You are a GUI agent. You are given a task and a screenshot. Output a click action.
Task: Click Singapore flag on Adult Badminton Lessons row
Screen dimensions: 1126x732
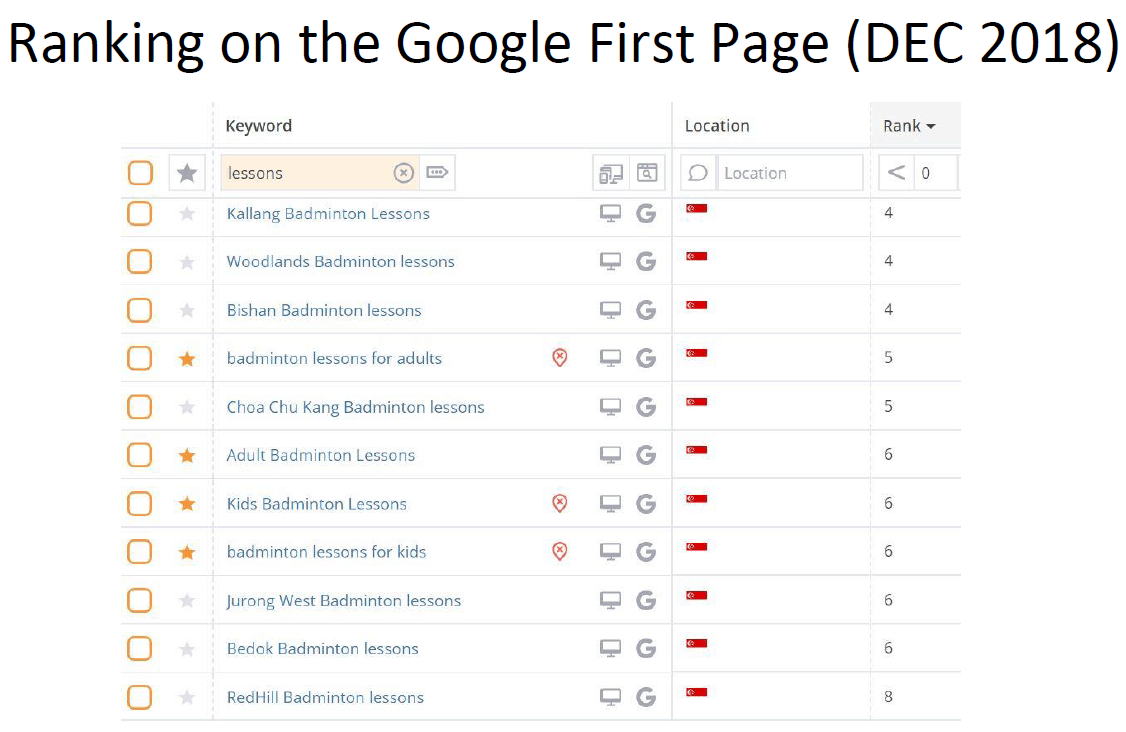coord(697,450)
